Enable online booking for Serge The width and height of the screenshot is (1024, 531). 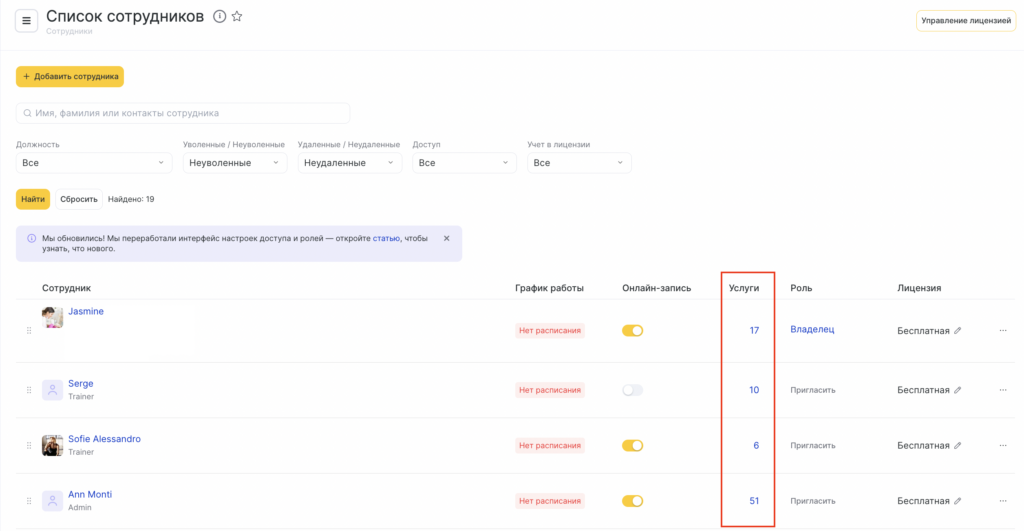coord(632,390)
